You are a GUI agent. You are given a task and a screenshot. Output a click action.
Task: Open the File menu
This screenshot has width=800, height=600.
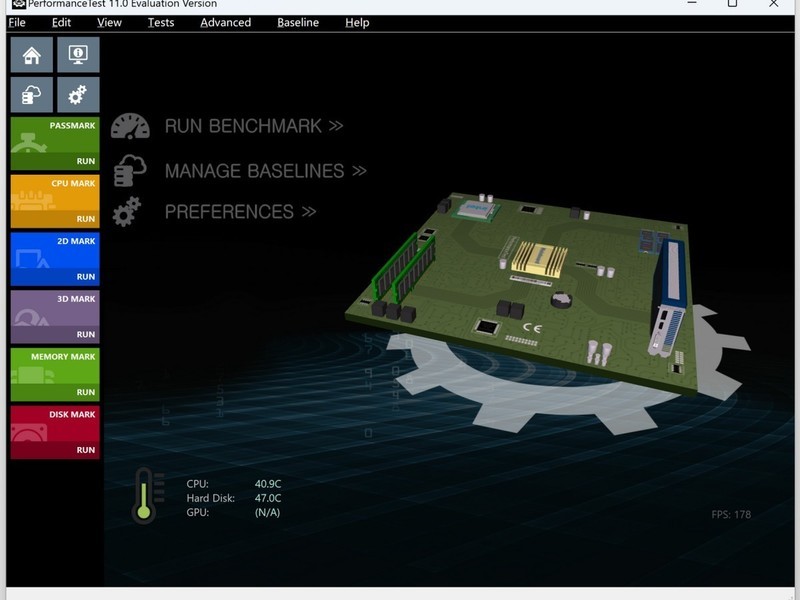(x=17, y=22)
